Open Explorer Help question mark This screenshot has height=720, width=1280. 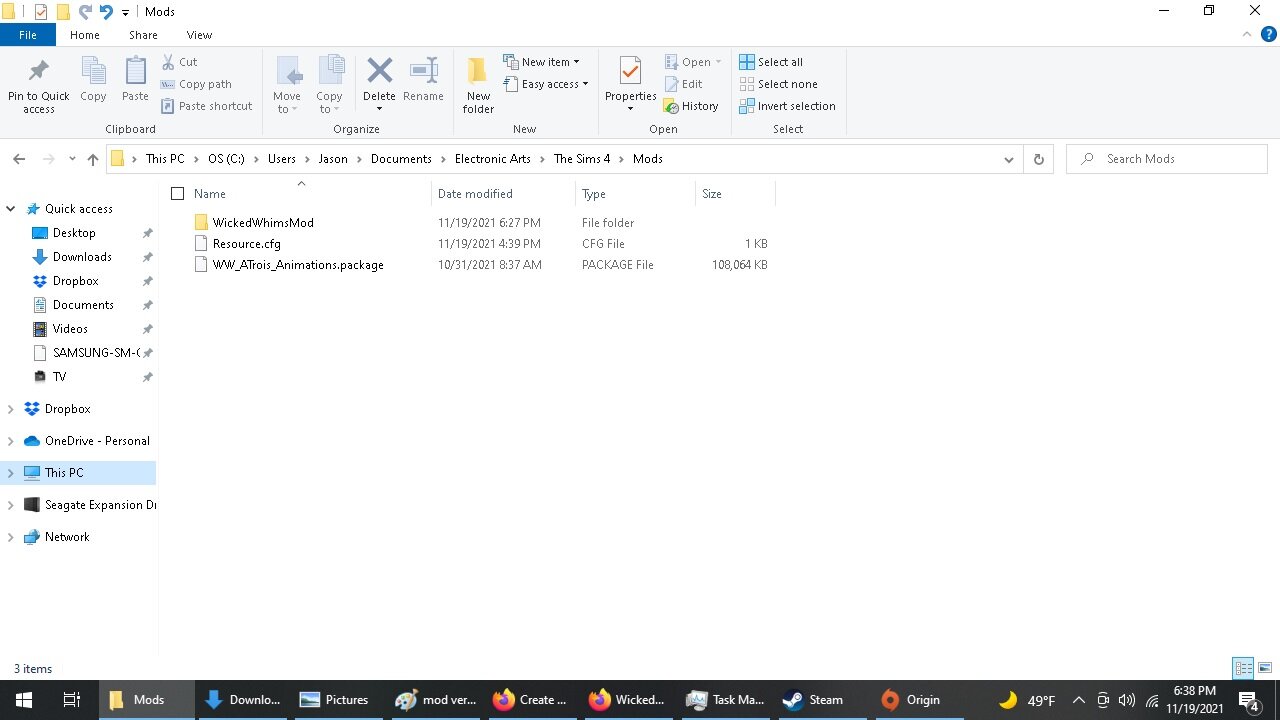point(1269,35)
